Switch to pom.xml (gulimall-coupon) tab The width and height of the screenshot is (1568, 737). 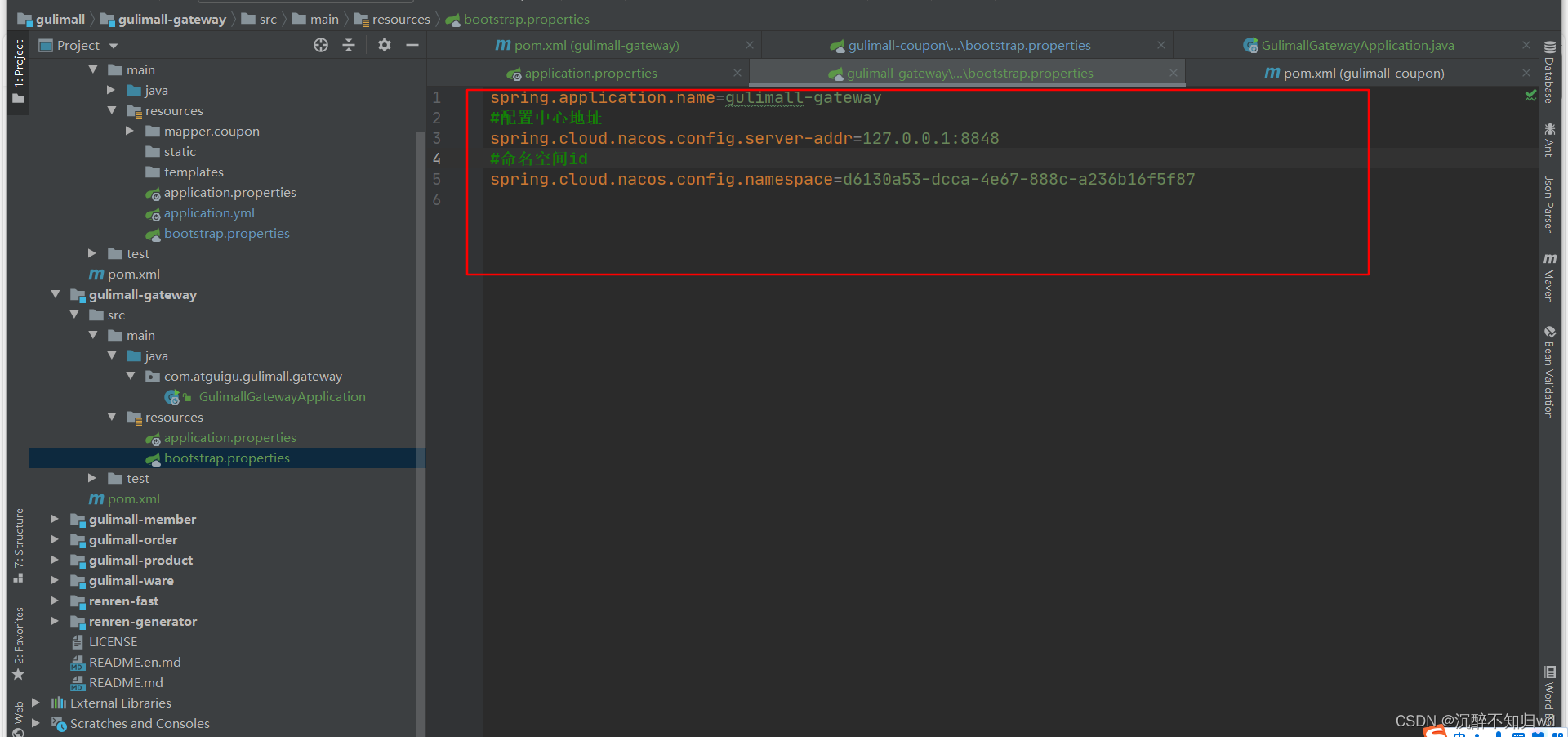(1363, 74)
